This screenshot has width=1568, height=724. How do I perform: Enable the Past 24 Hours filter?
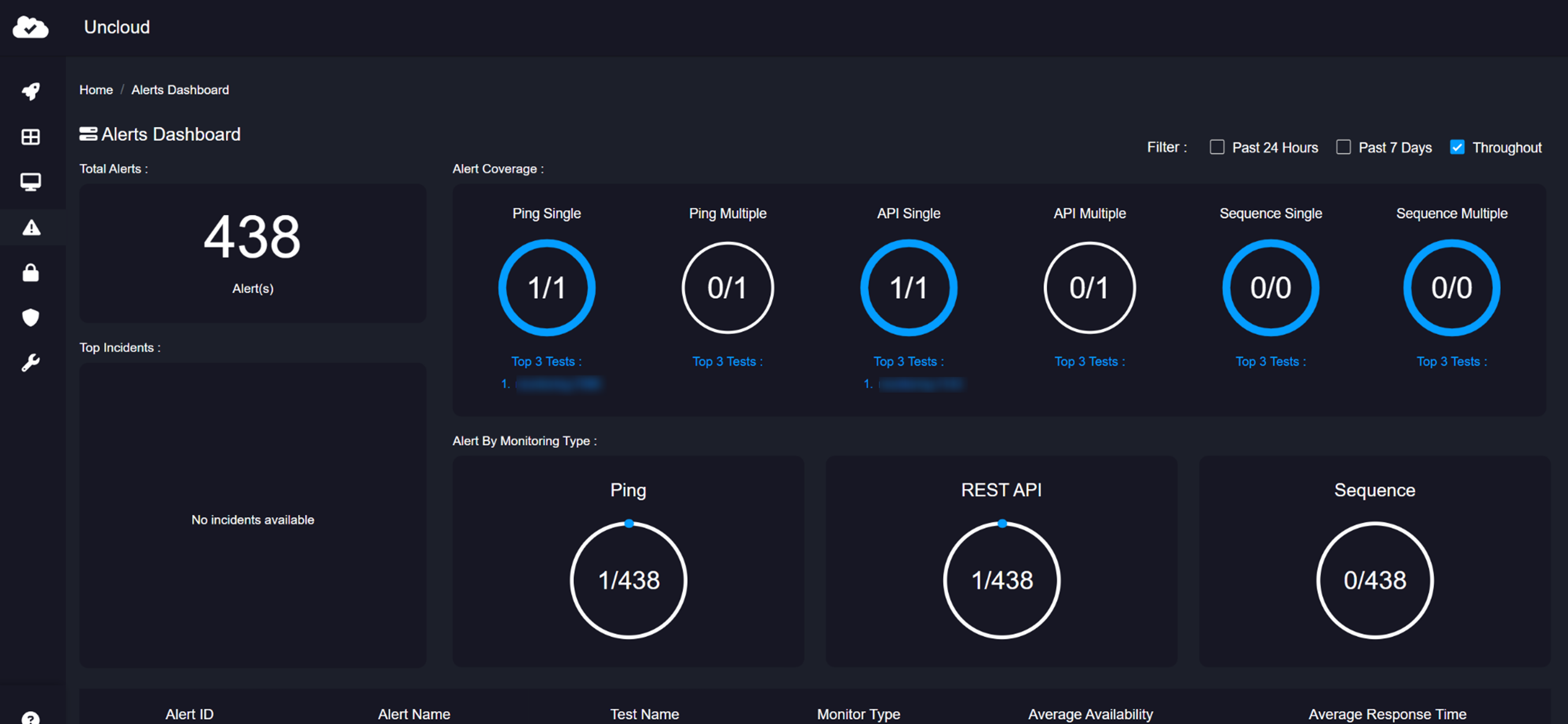(x=1217, y=148)
